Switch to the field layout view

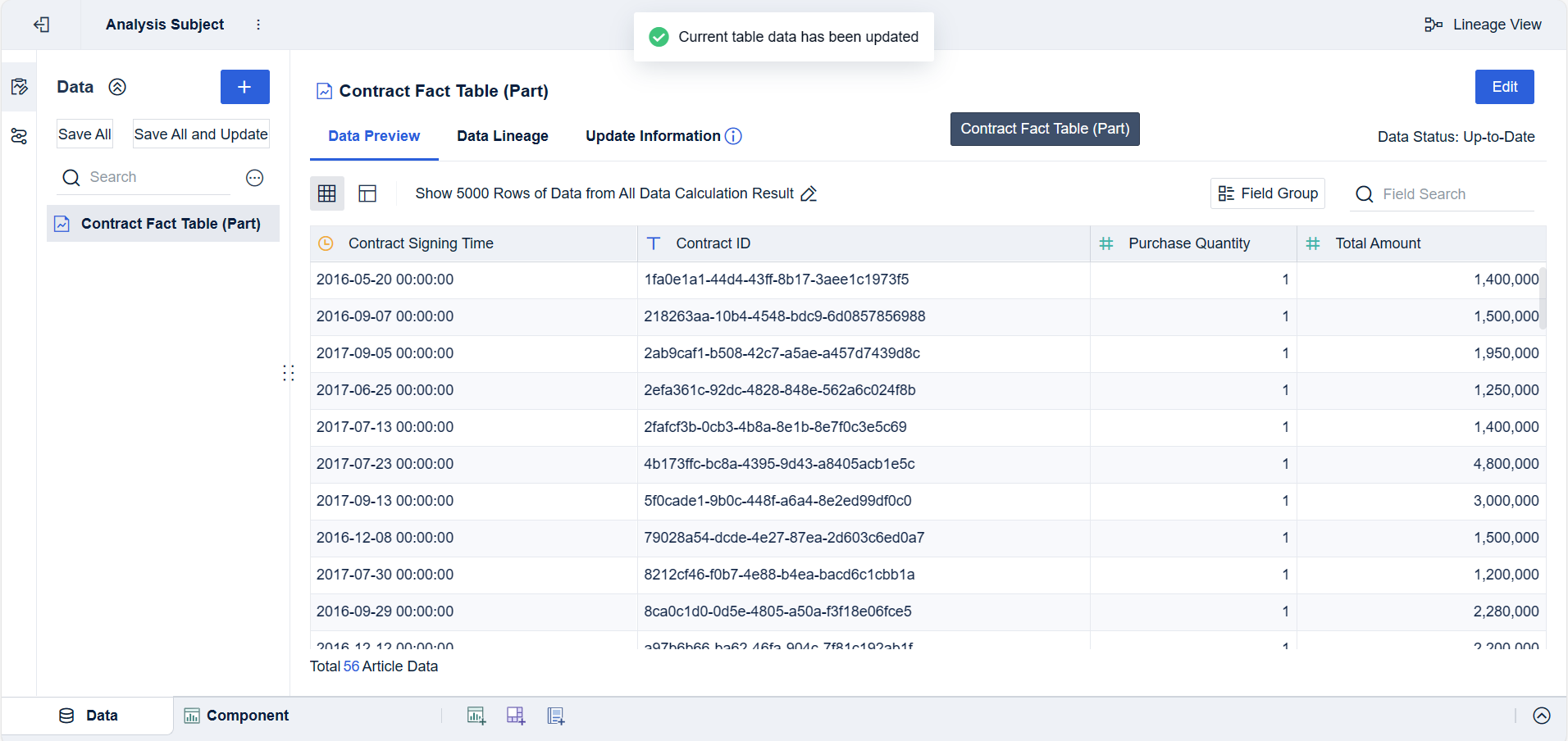(x=367, y=193)
